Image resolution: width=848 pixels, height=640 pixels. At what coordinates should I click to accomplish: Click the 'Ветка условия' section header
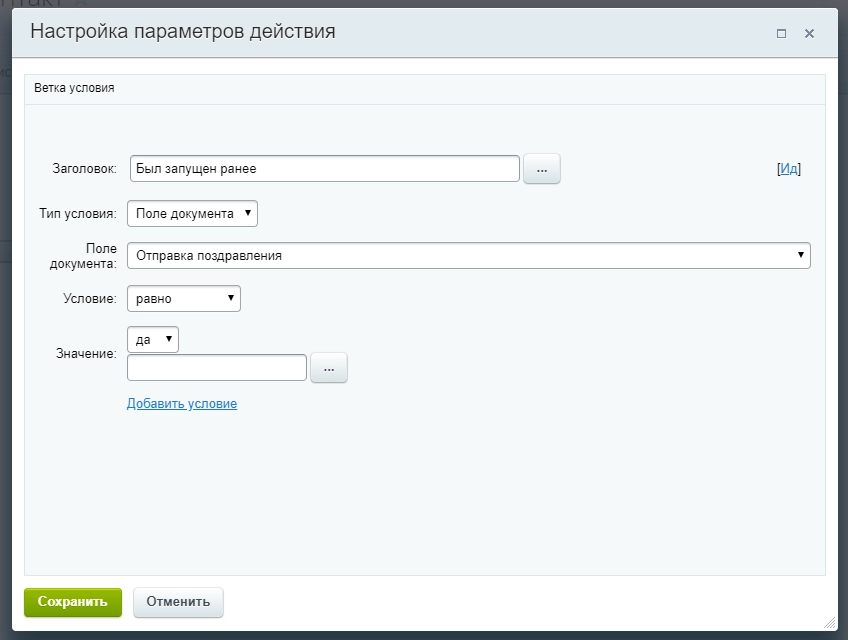click(x=74, y=88)
